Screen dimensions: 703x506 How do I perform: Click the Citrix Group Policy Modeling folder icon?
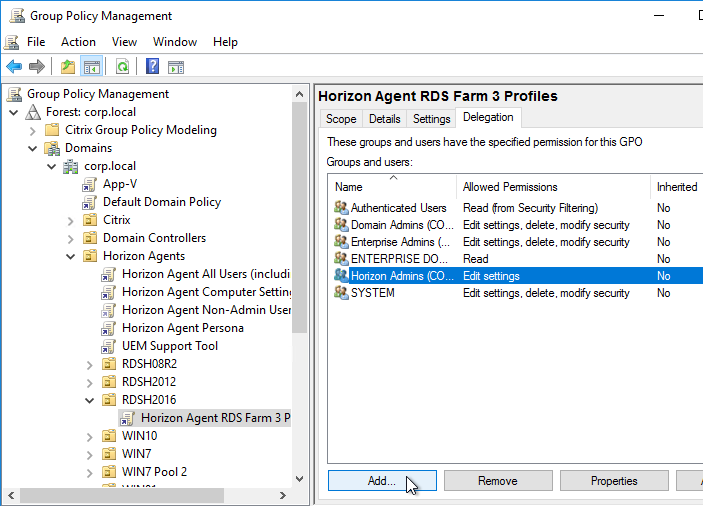pyautogui.click(x=52, y=130)
